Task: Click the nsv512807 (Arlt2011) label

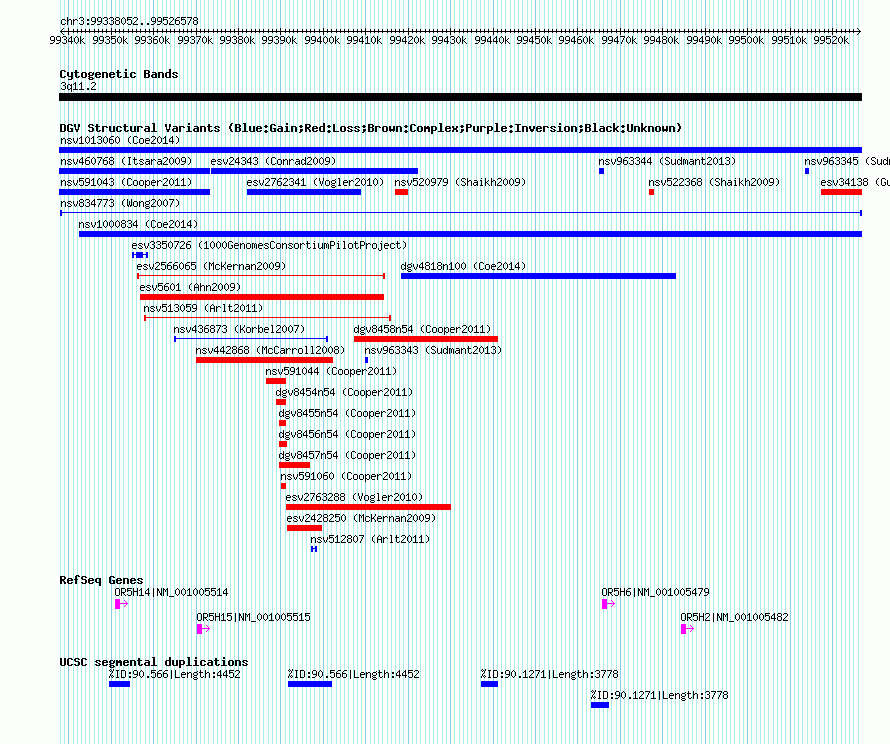Action: coord(370,539)
